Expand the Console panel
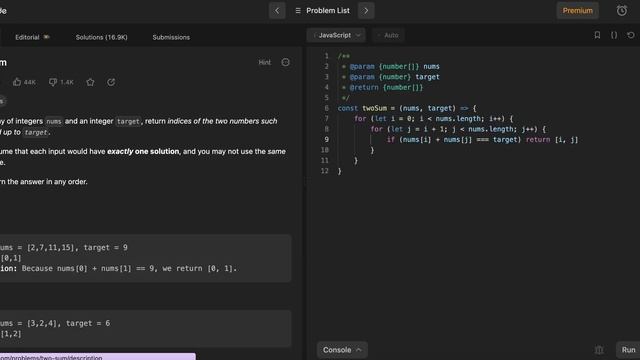Image resolution: width=640 pixels, height=360 pixels. click(342, 350)
